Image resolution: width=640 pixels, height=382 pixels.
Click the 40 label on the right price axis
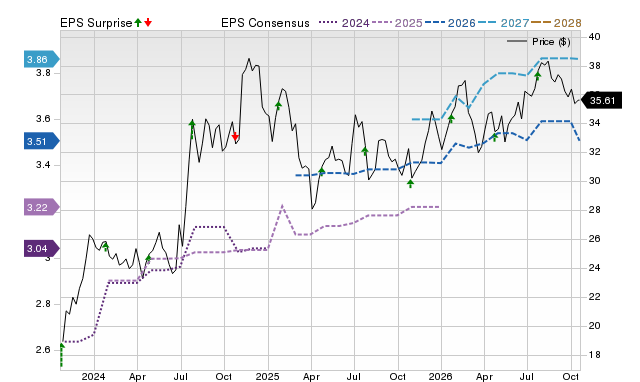[x=594, y=37]
